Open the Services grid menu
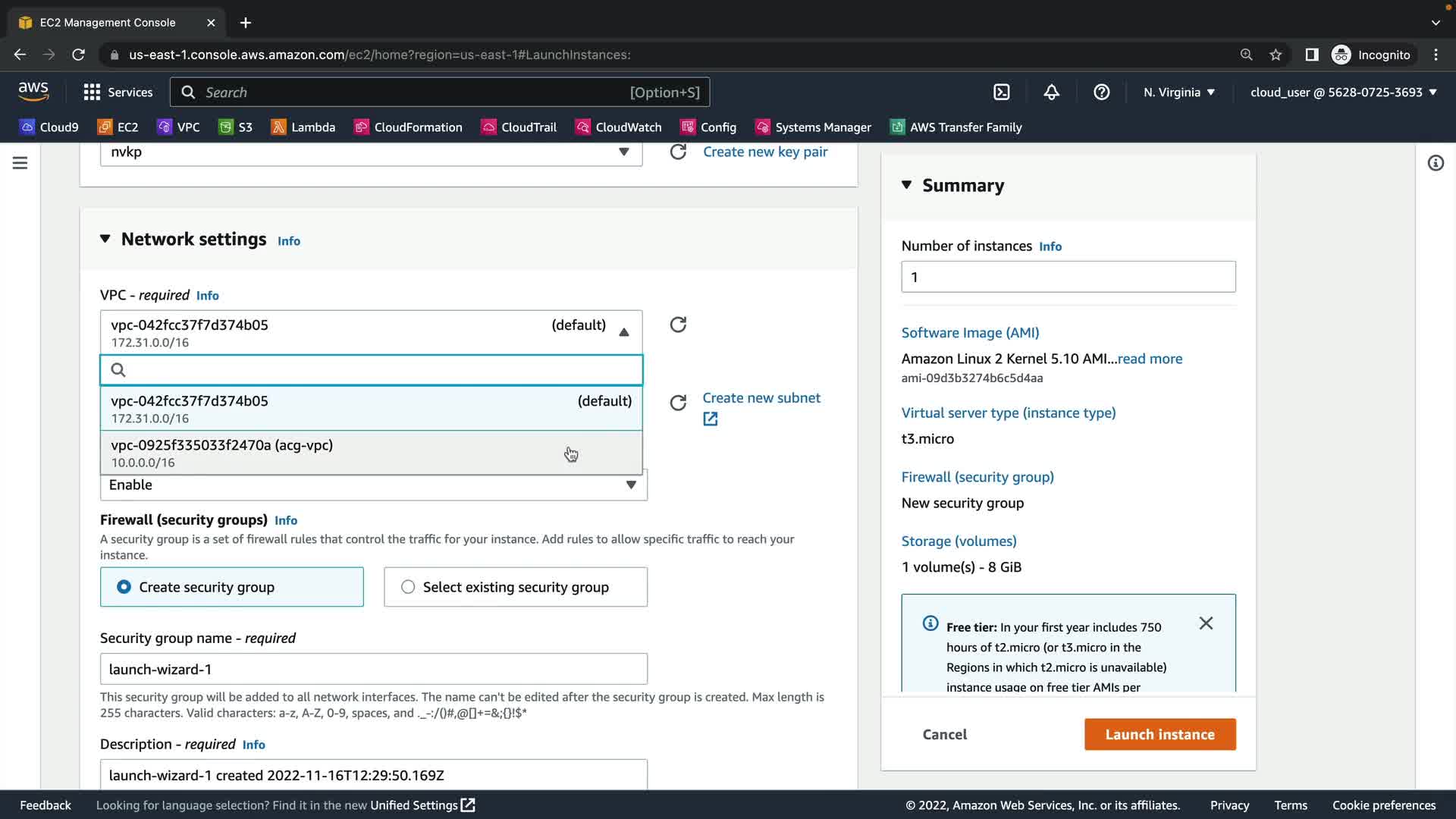The height and width of the screenshot is (819, 1456). coord(118,92)
